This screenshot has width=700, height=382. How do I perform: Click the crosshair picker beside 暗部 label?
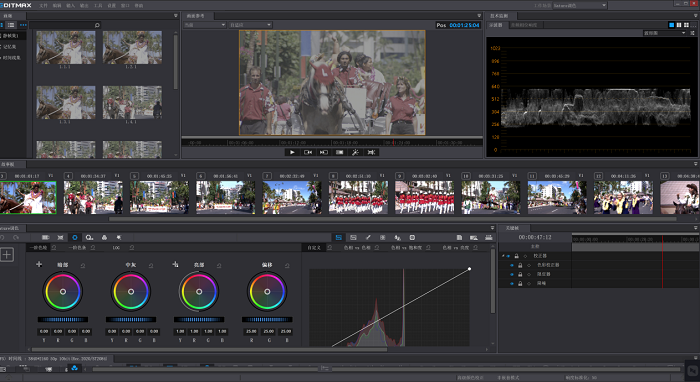click(39, 264)
